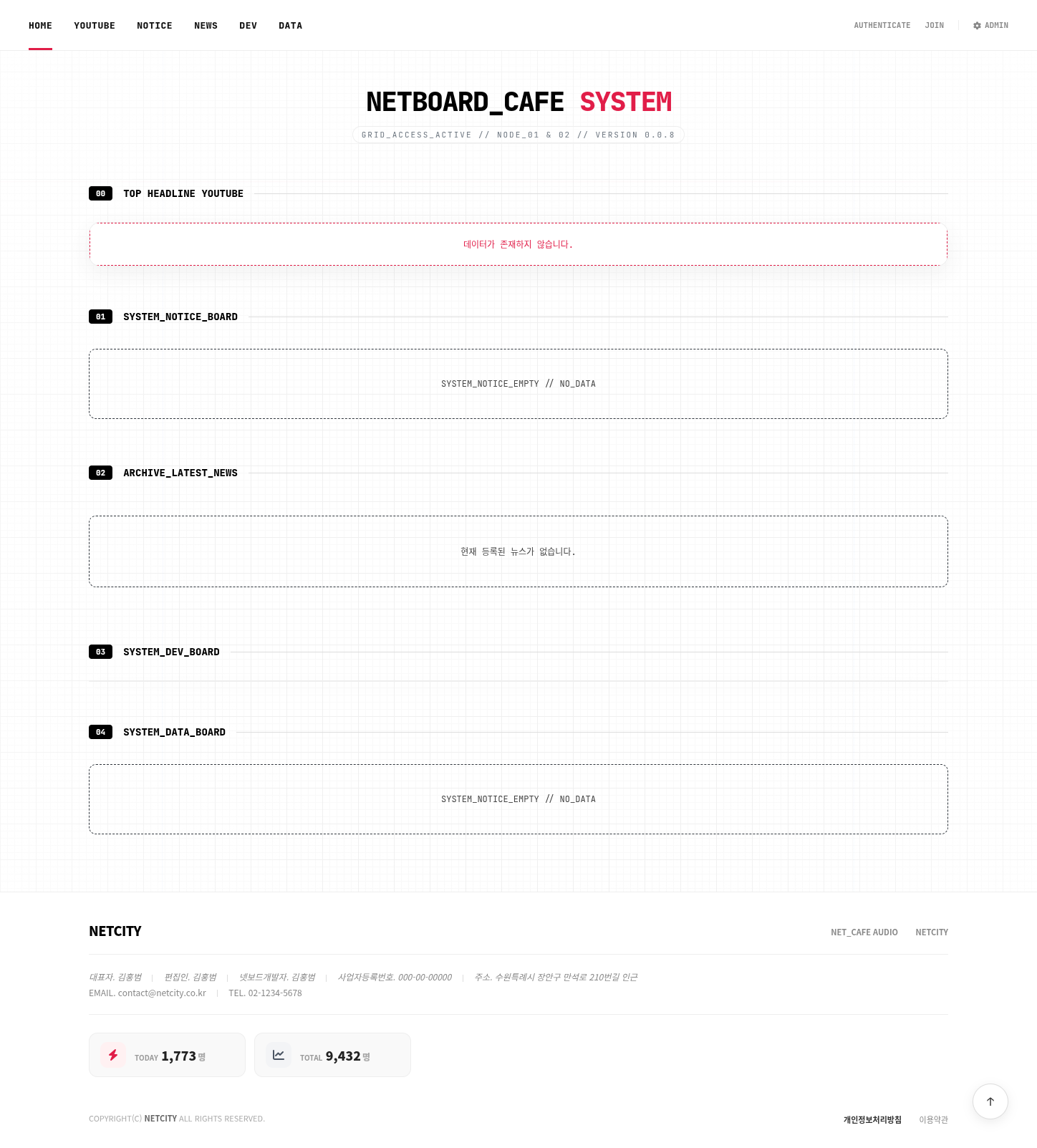The height and width of the screenshot is (1148, 1037).
Task: Click the 03 section number badge
Action: pyautogui.click(x=100, y=652)
